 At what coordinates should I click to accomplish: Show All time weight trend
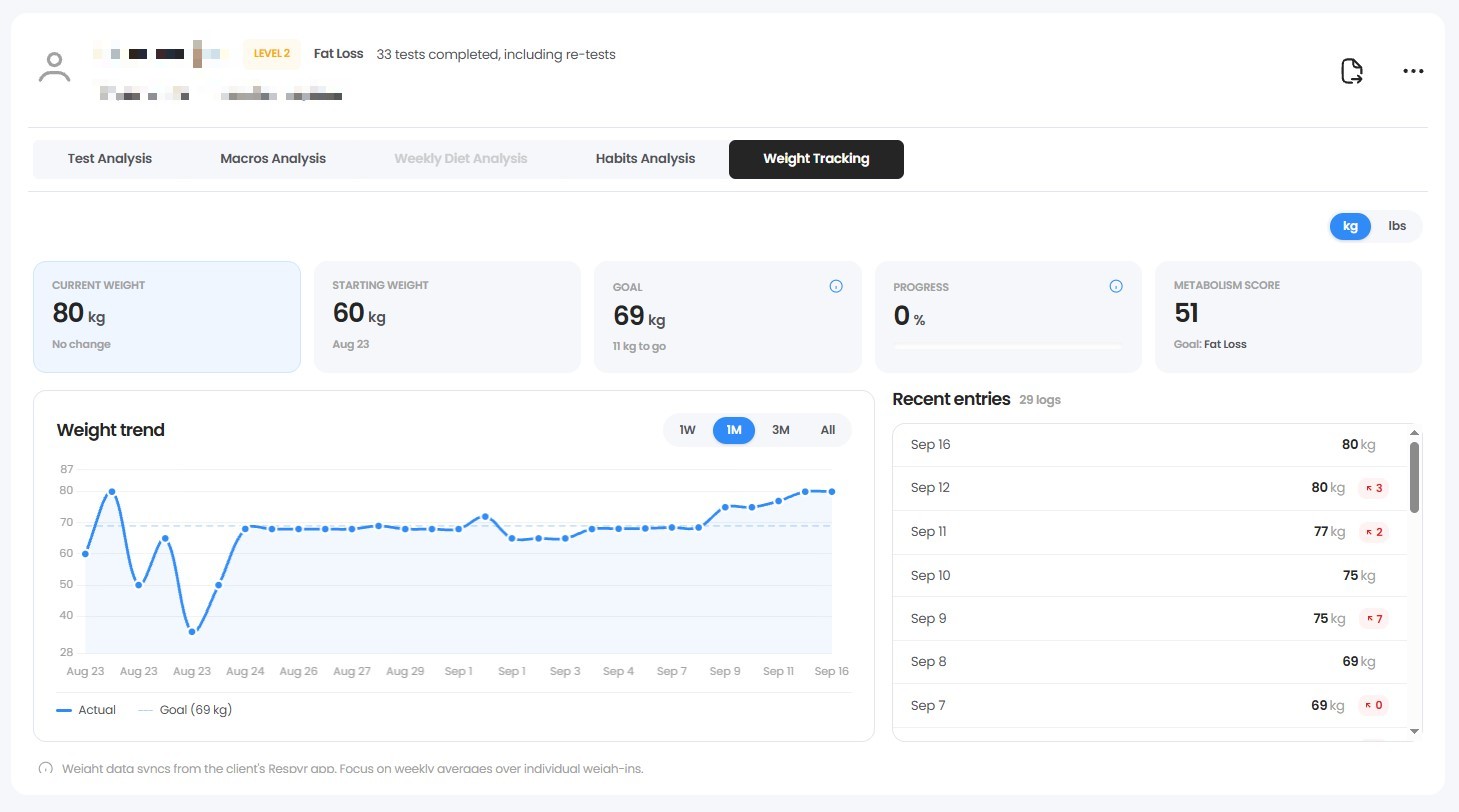tap(828, 430)
